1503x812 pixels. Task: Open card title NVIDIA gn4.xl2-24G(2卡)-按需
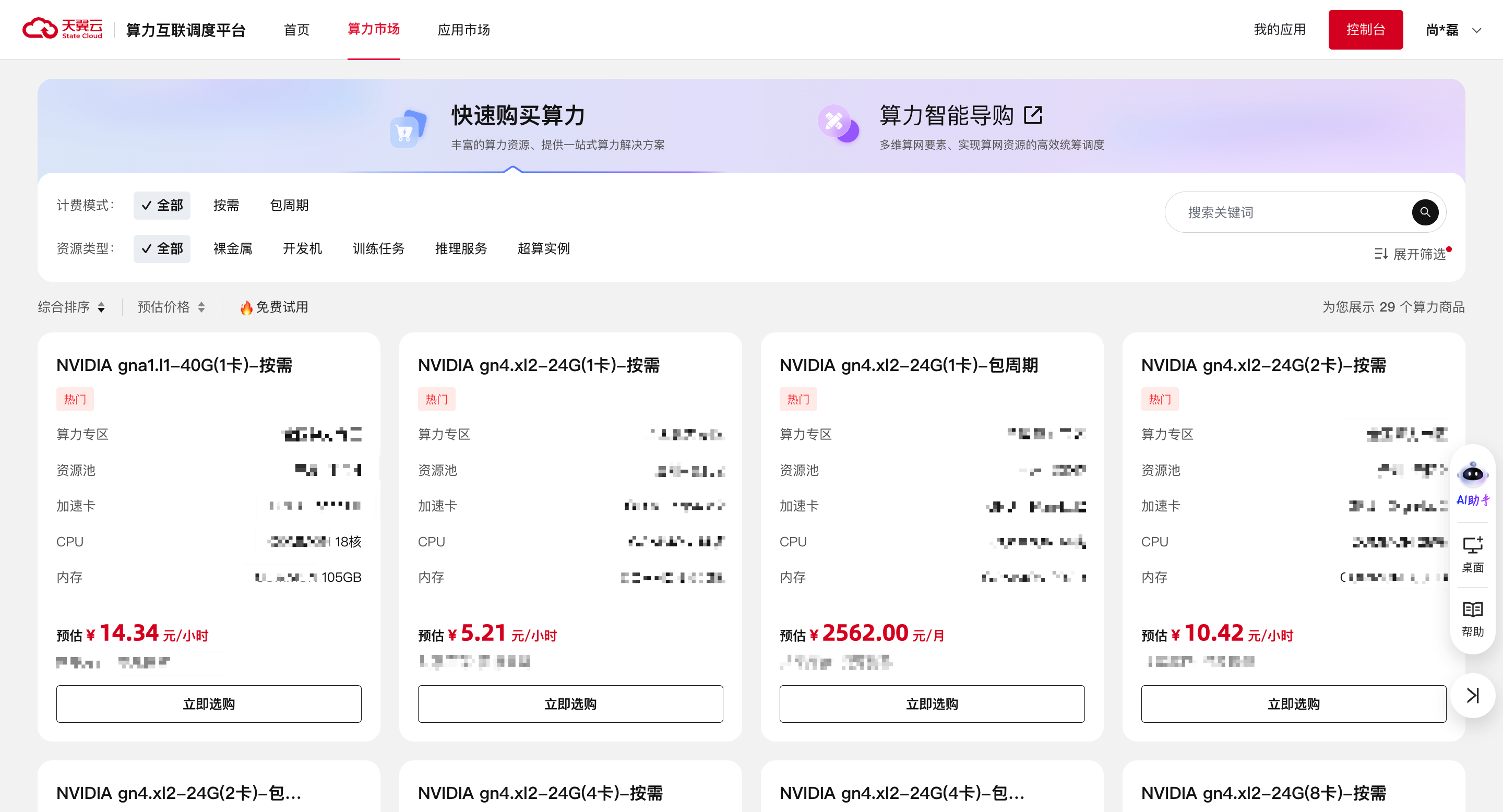[x=1263, y=365]
